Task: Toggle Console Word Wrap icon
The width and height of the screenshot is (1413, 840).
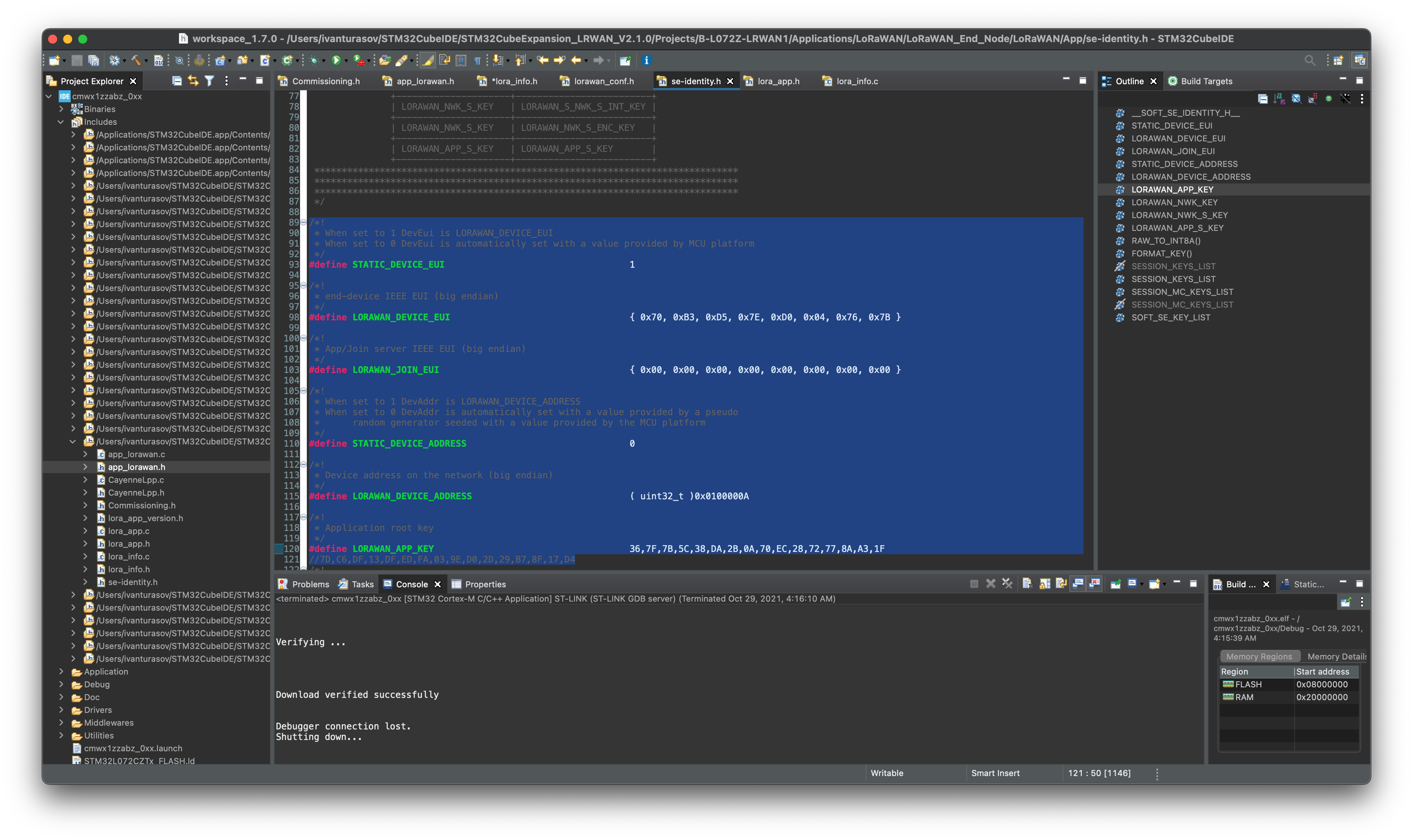Action: (1061, 584)
